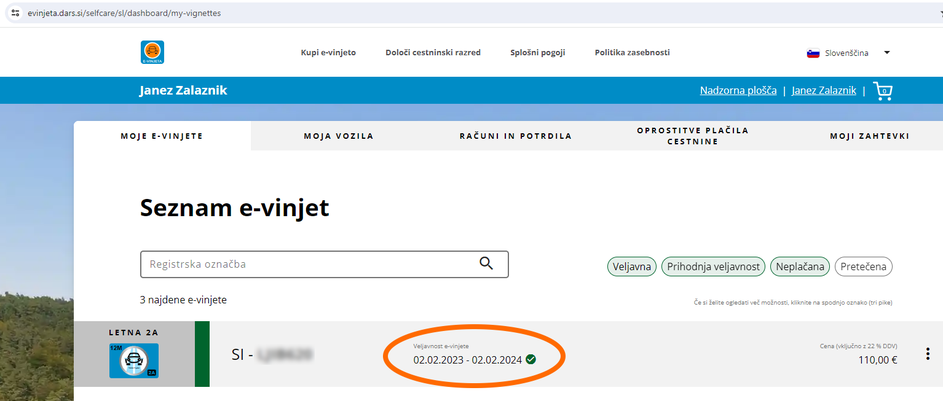Open the Nadzorna plošča link
Screen dimensions: 943x401
738,90
